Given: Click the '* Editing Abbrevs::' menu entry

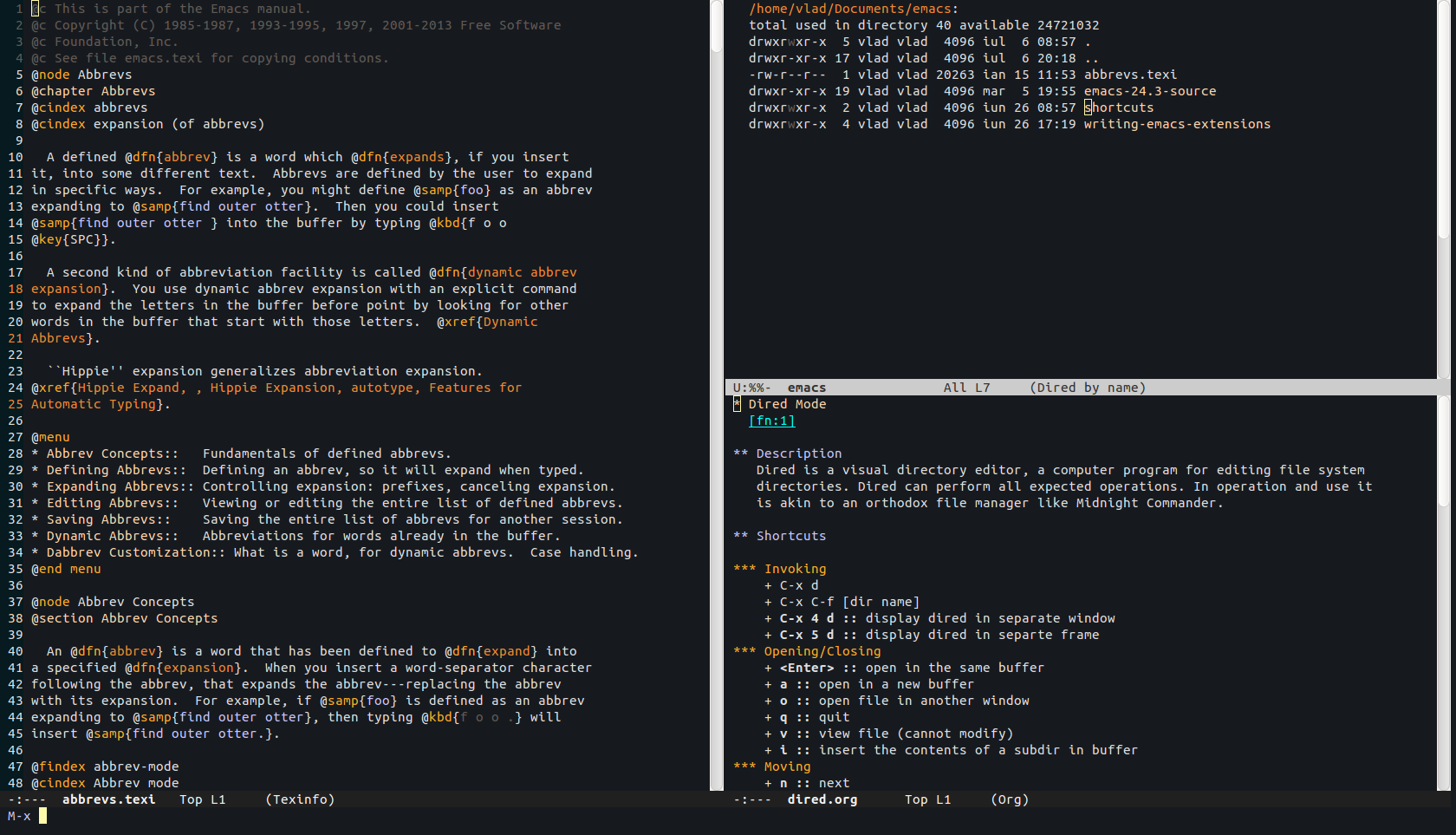Looking at the screenshot, I should (x=105, y=503).
